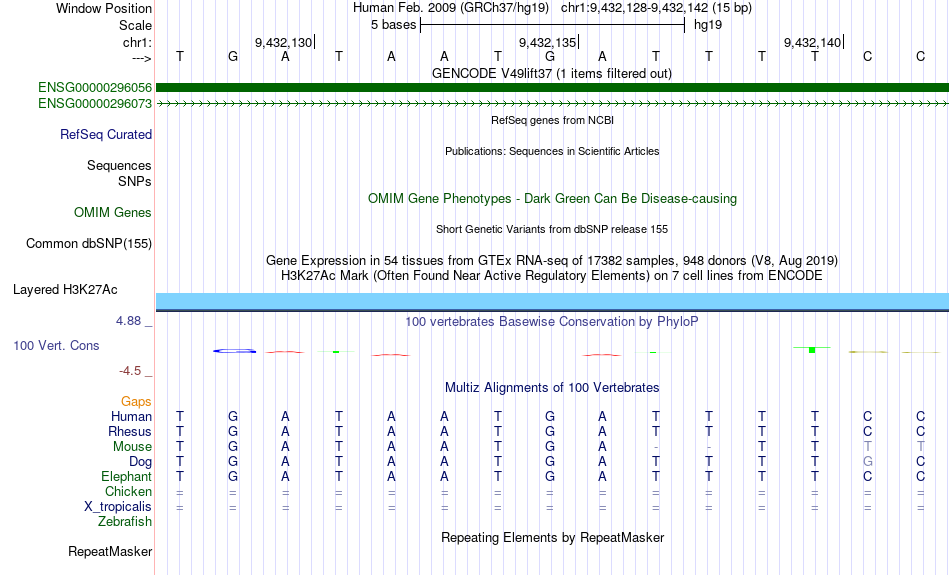Click the orange Gaps row label
Viewport: 950px width, 575px height.
coord(136,402)
